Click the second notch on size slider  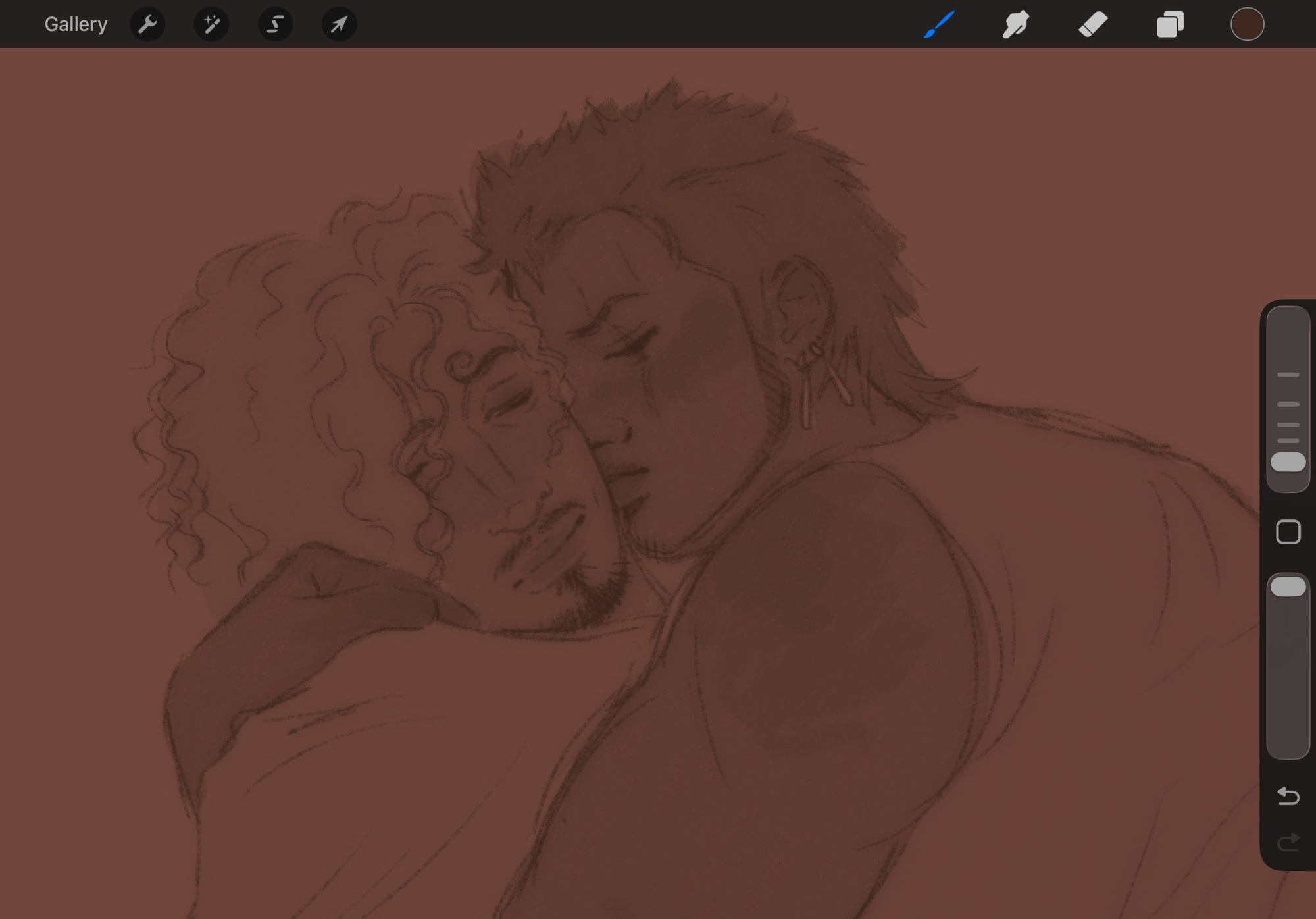click(1288, 404)
